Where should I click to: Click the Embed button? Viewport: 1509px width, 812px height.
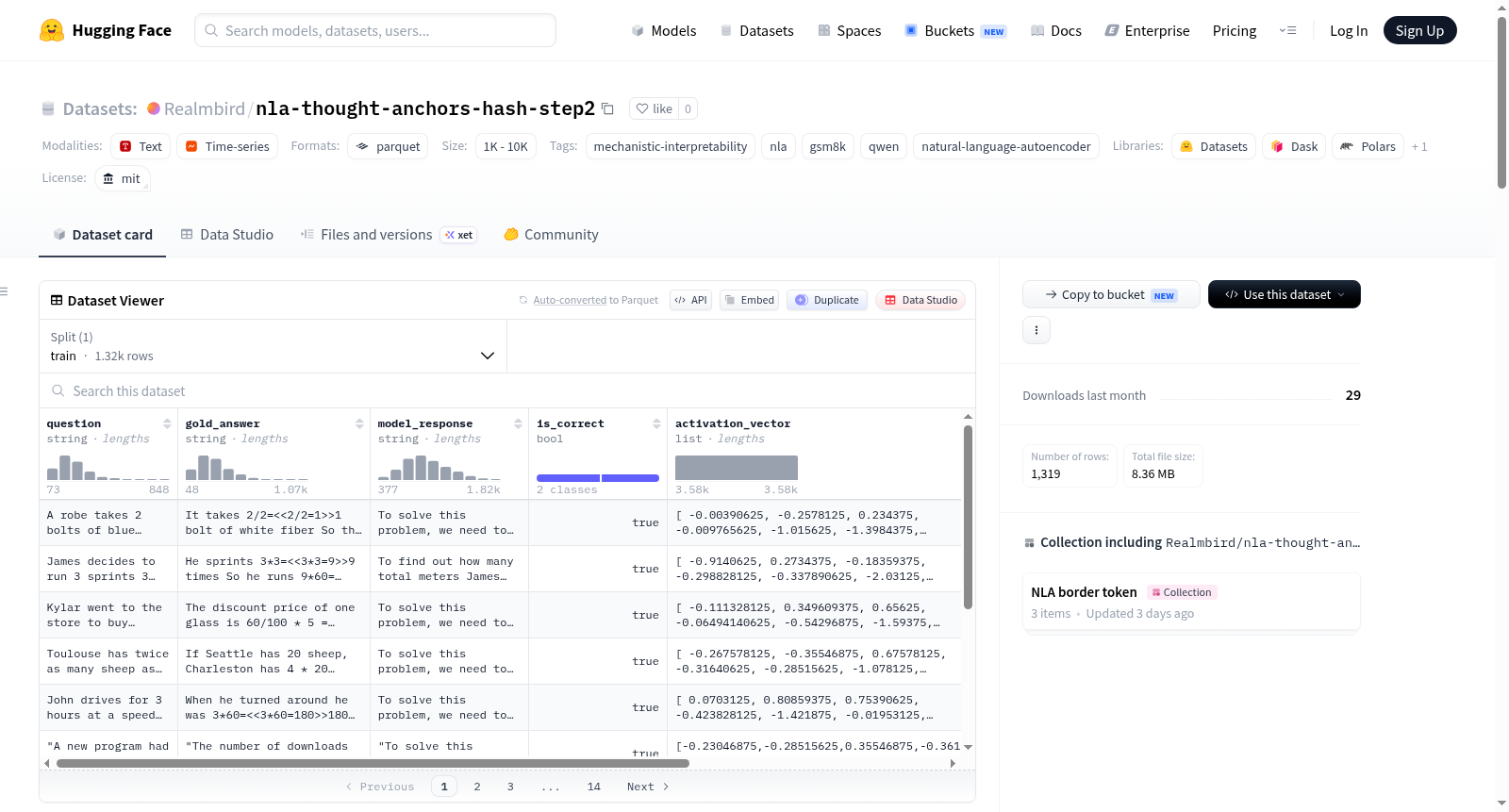pyautogui.click(x=749, y=300)
